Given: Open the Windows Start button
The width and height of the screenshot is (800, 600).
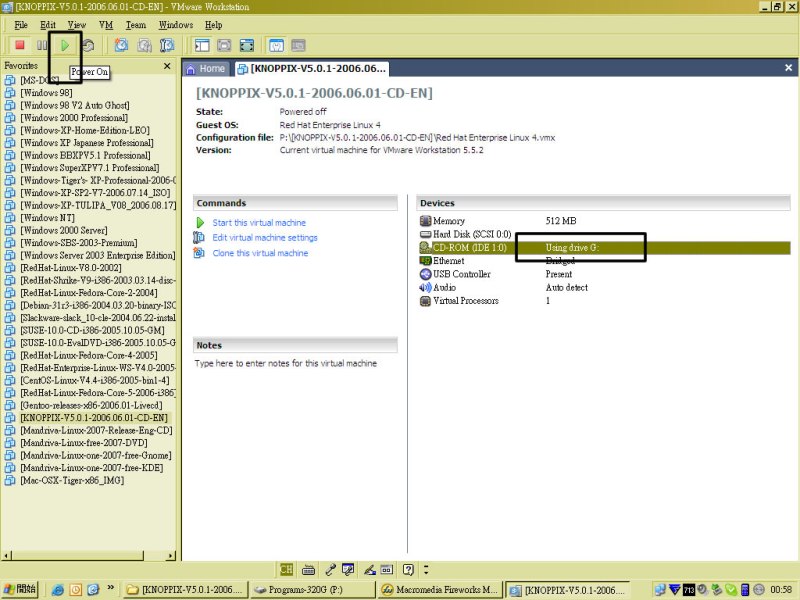Looking at the screenshot, I should pyautogui.click(x=20, y=589).
